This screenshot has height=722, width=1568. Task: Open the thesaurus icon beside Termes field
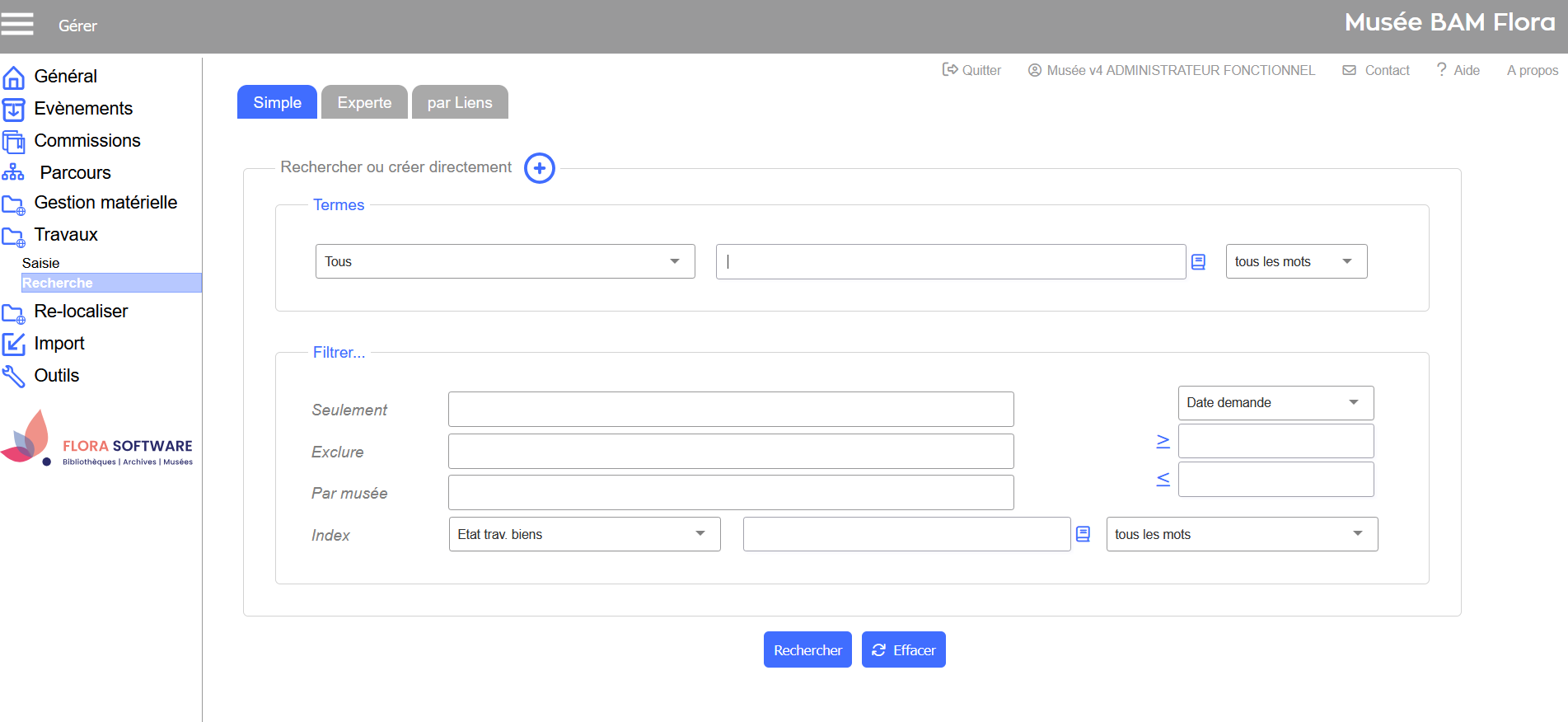point(1198,262)
